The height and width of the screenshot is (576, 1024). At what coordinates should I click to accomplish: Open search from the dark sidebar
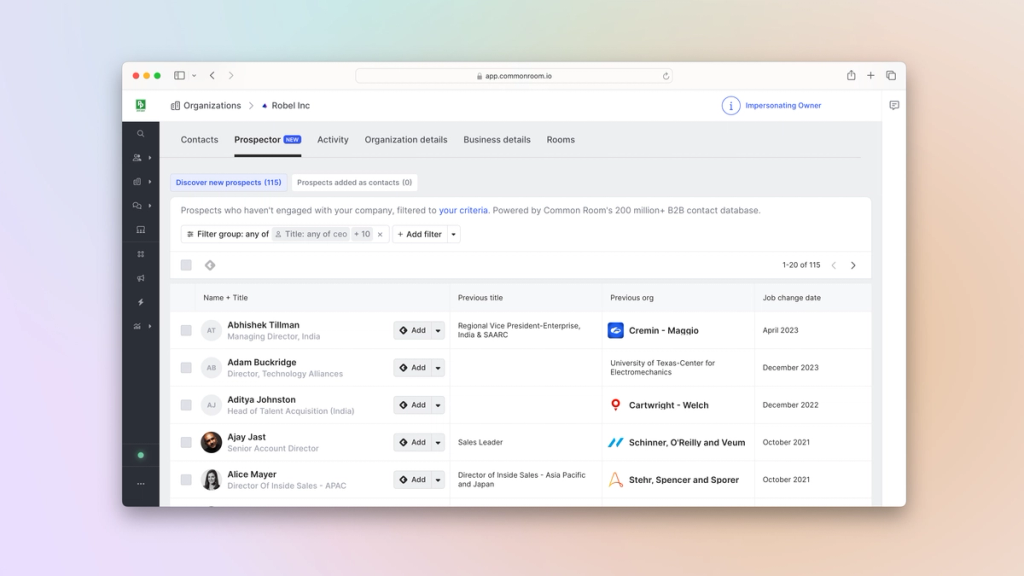[x=140, y=134]
